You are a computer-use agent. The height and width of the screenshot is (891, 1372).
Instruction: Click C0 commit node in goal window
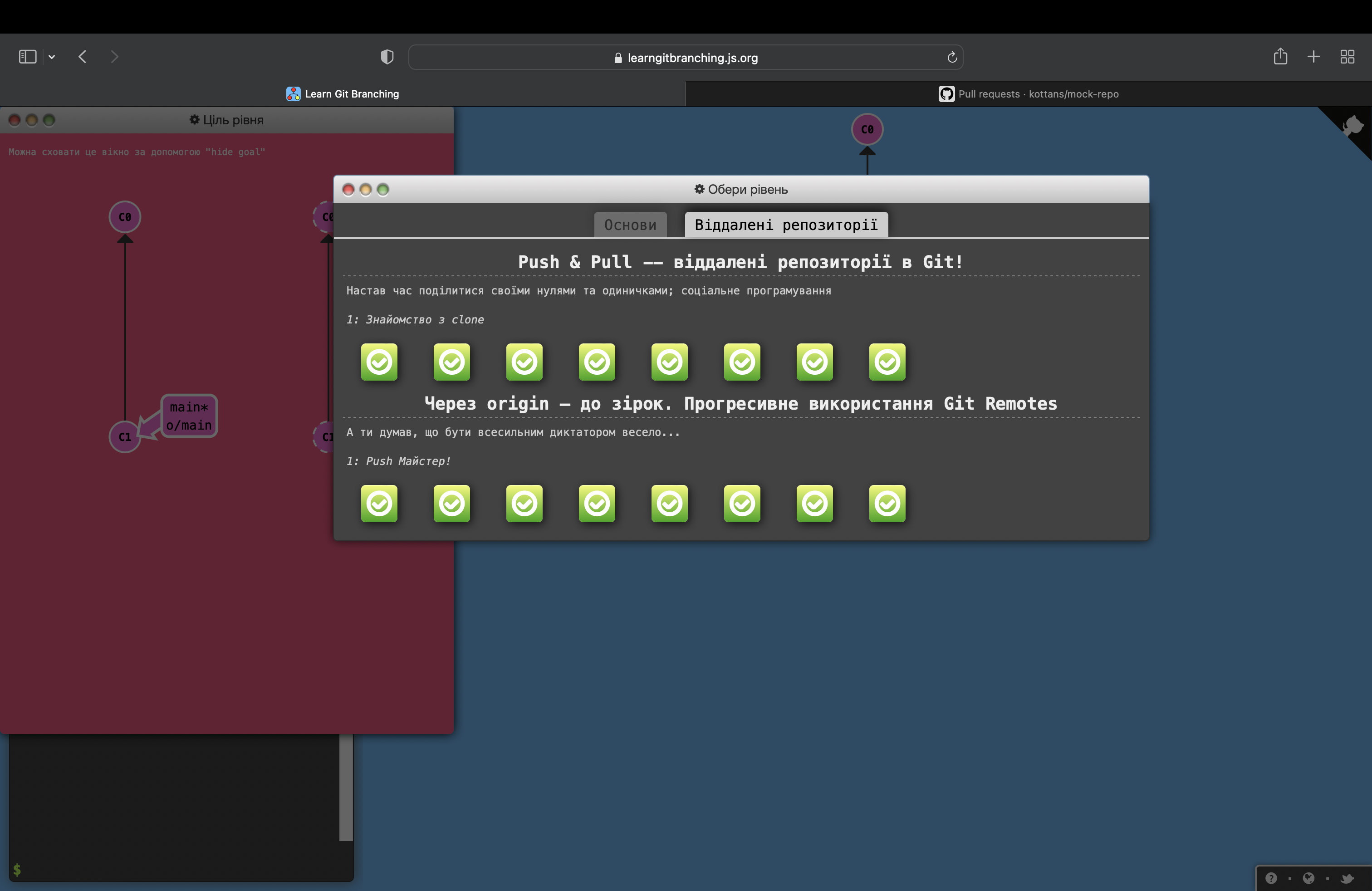coord(124,217)
